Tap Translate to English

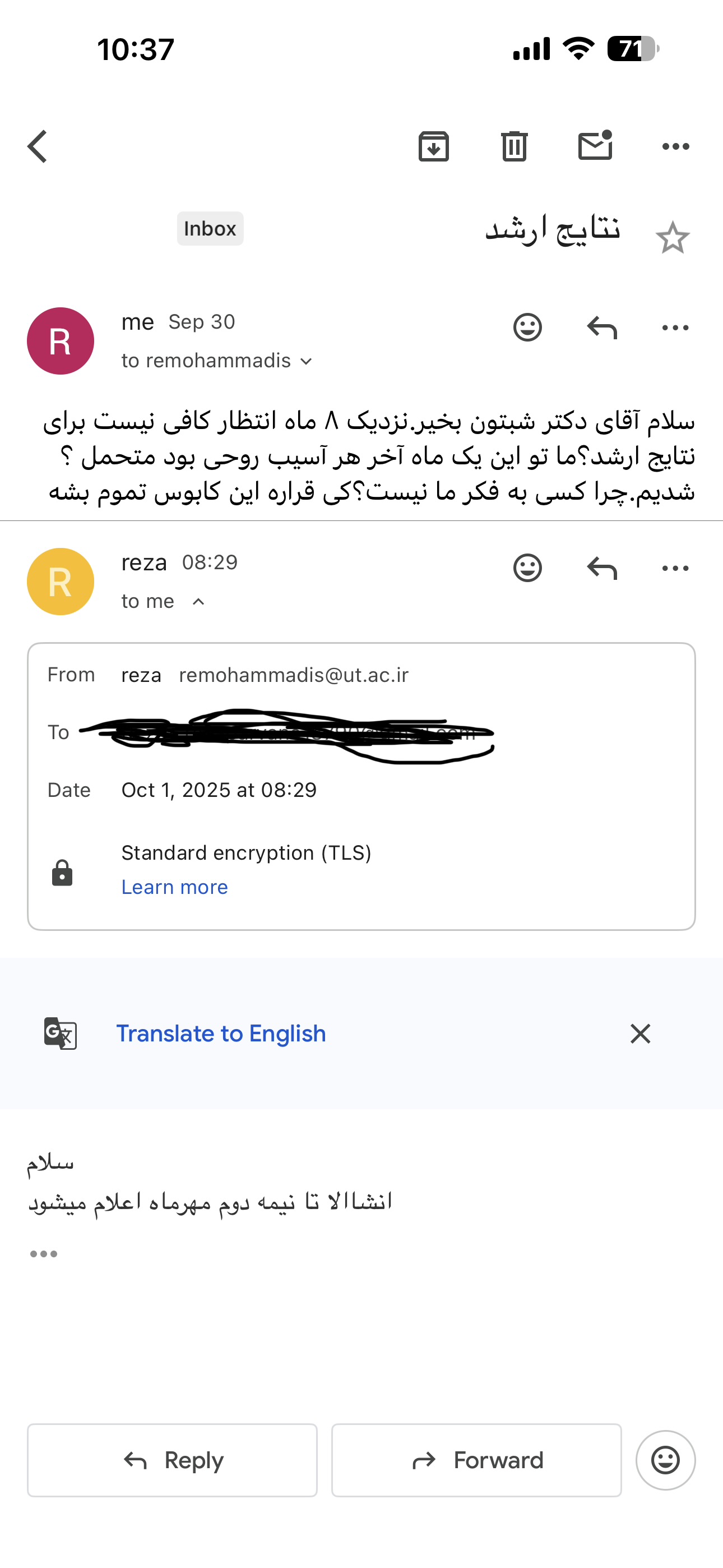221,1034
